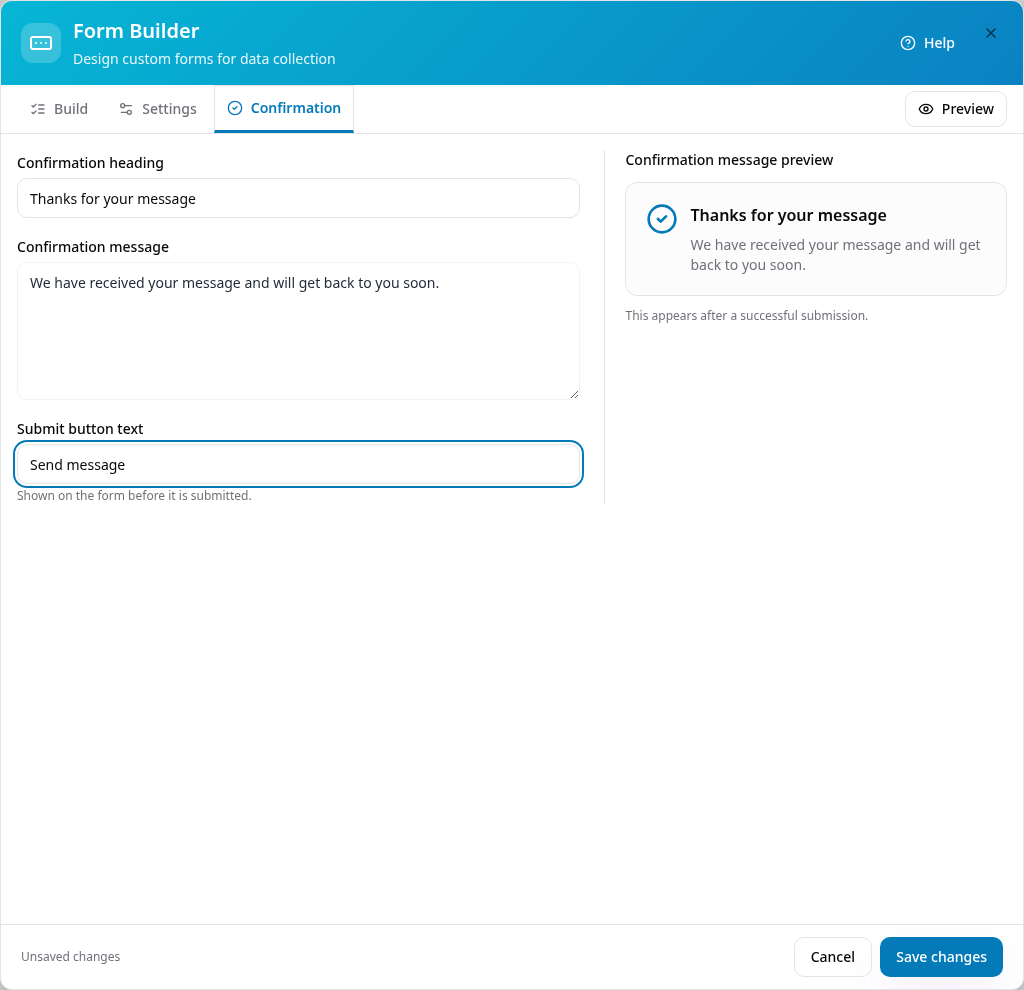
Task: Cancel the form edits
Action: click(x=833, y=957)
